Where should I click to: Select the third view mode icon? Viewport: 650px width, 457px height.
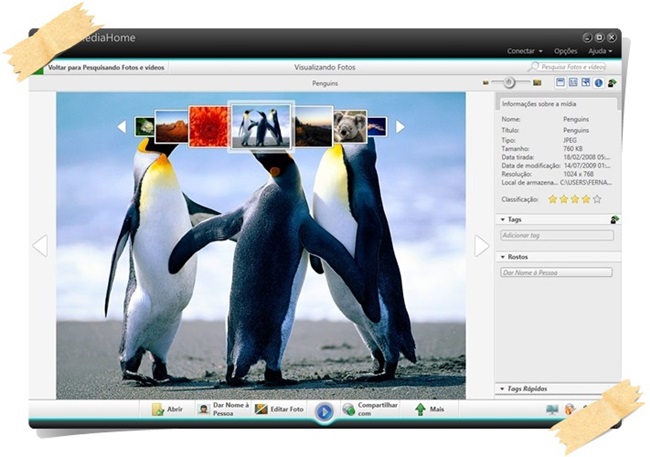point(585,83)
